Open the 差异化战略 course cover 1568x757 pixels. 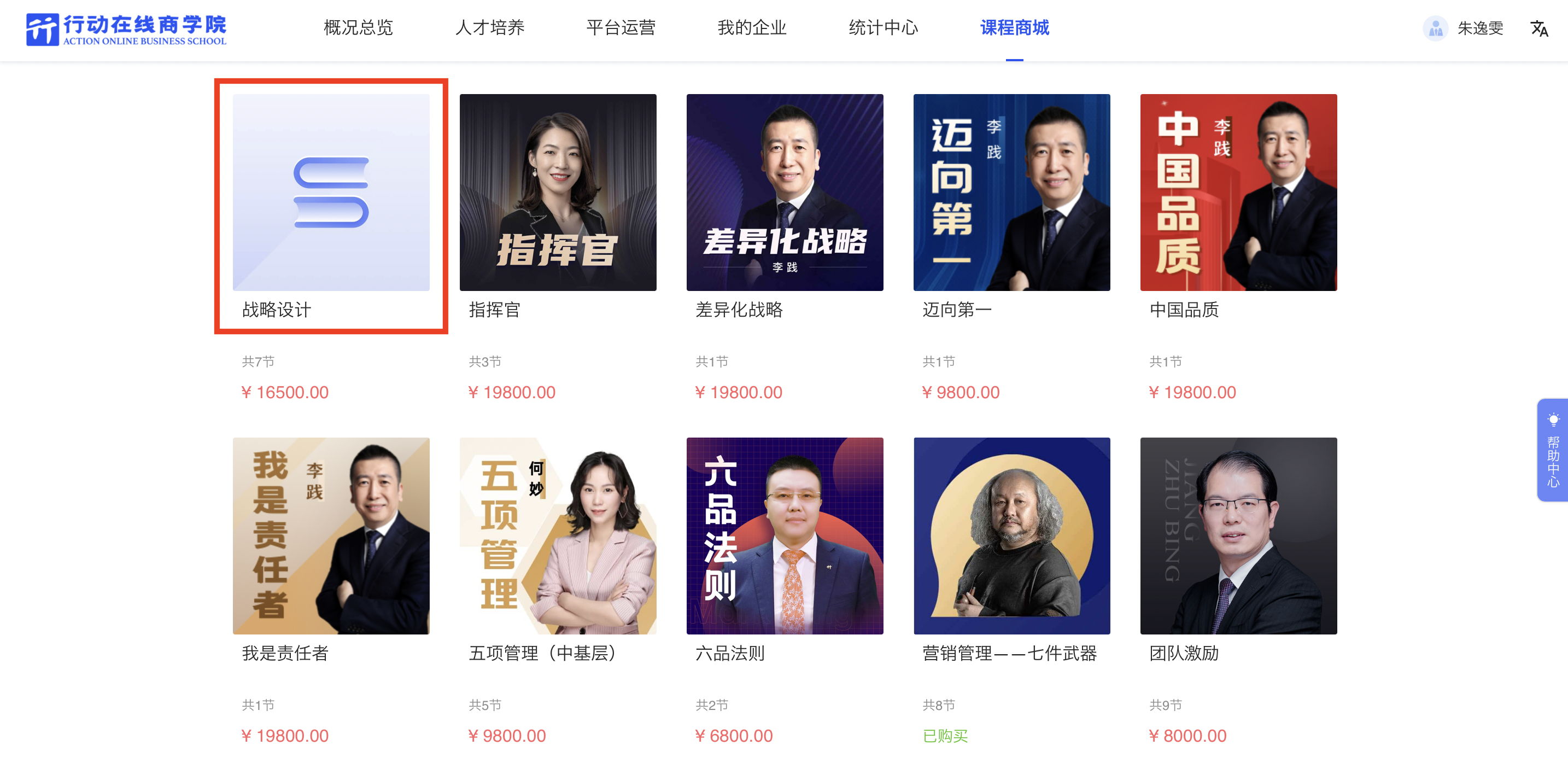pyautogui.click(x=785, y=193)
